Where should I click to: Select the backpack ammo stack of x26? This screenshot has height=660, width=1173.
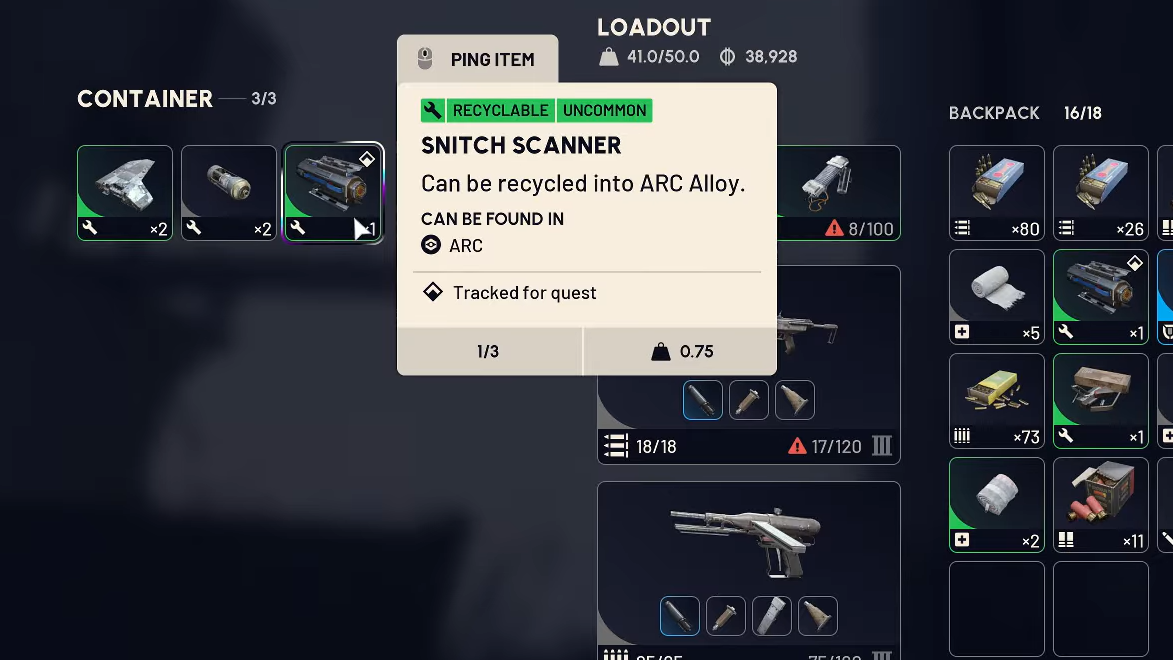[1100, 192]
